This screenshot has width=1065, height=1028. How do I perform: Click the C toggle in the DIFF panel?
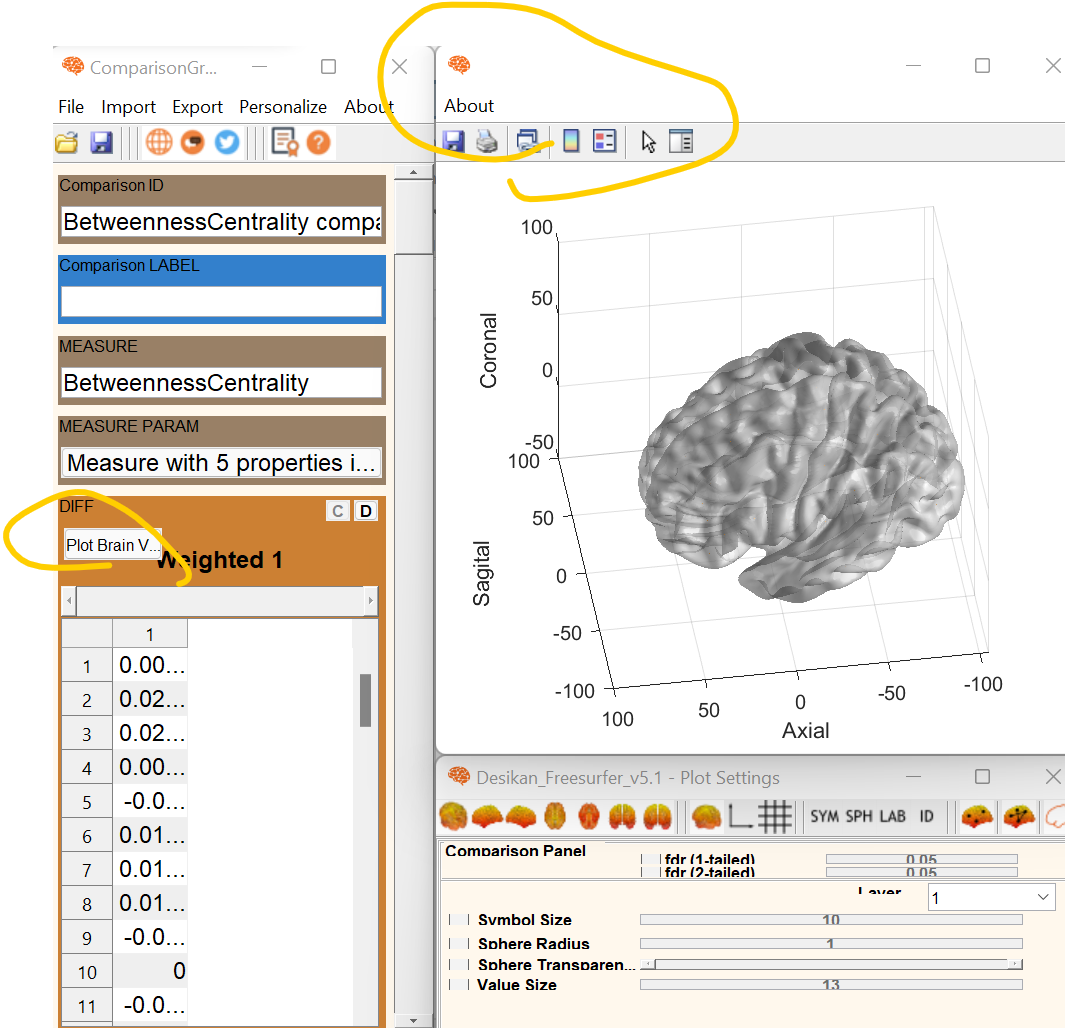pos(338,511)
